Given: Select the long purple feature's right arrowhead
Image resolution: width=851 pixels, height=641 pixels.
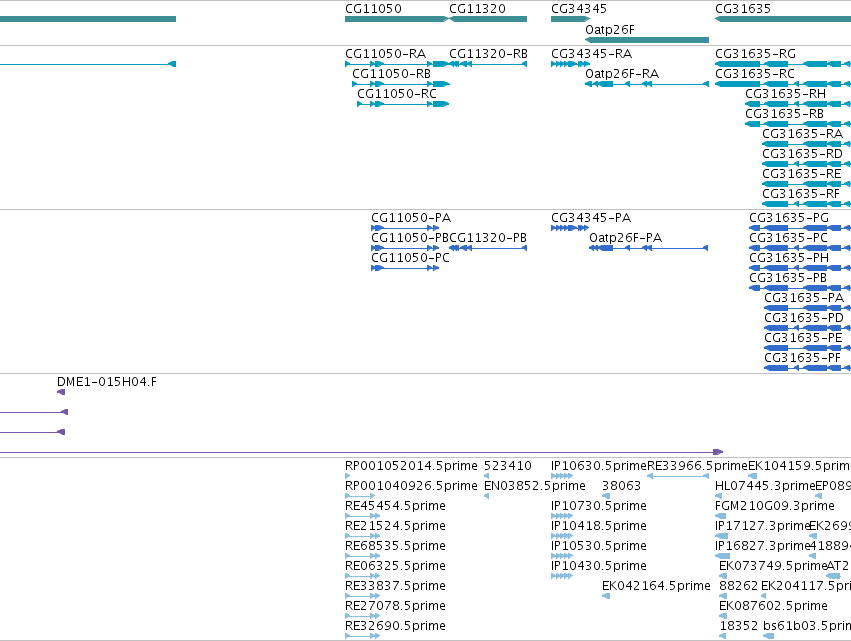Looking at the screenshot, I should tap(718, 452).
